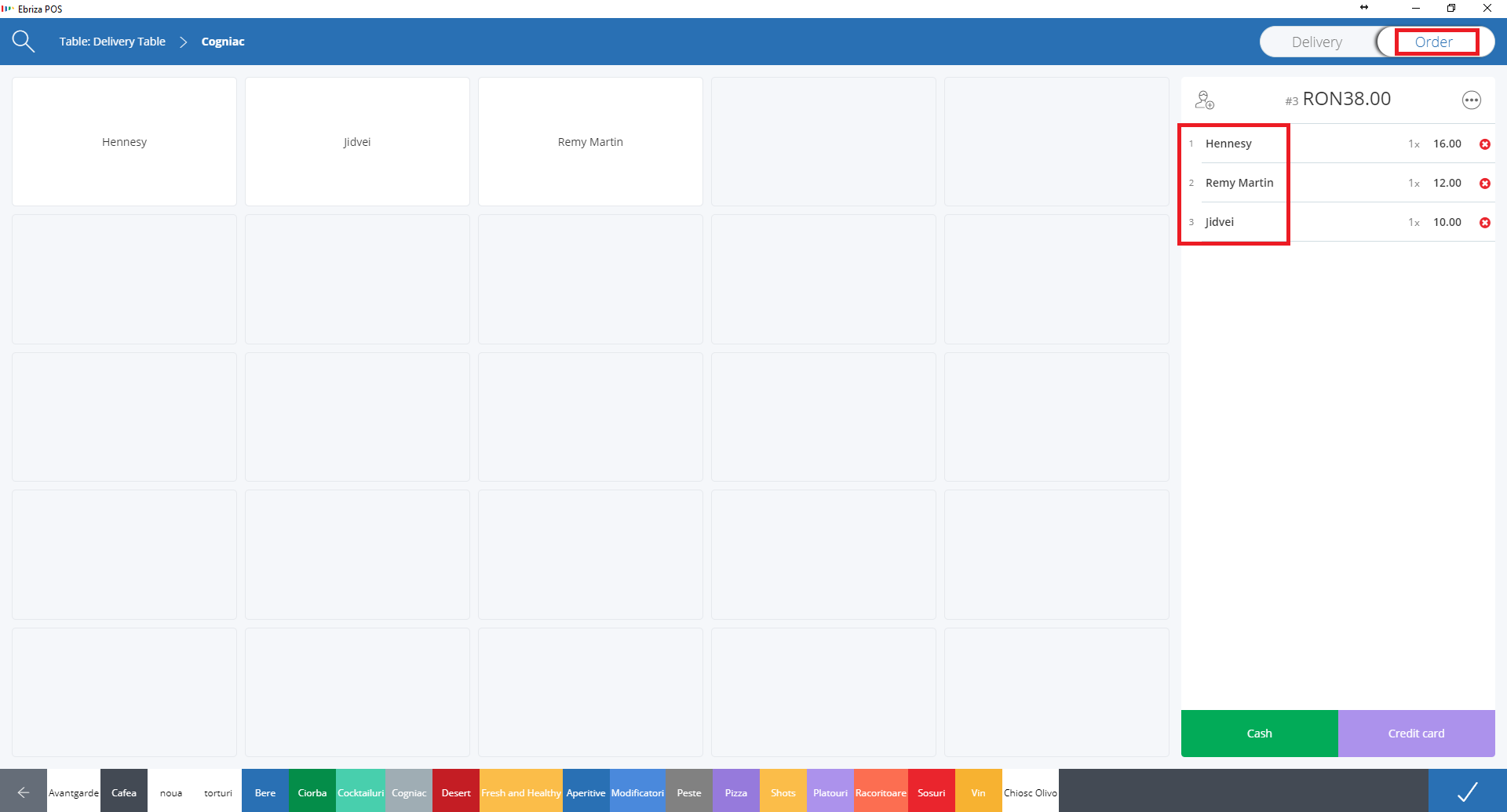Open the Cafea category
Screen dimensions: 1507x812
click(x=124, y=792)
